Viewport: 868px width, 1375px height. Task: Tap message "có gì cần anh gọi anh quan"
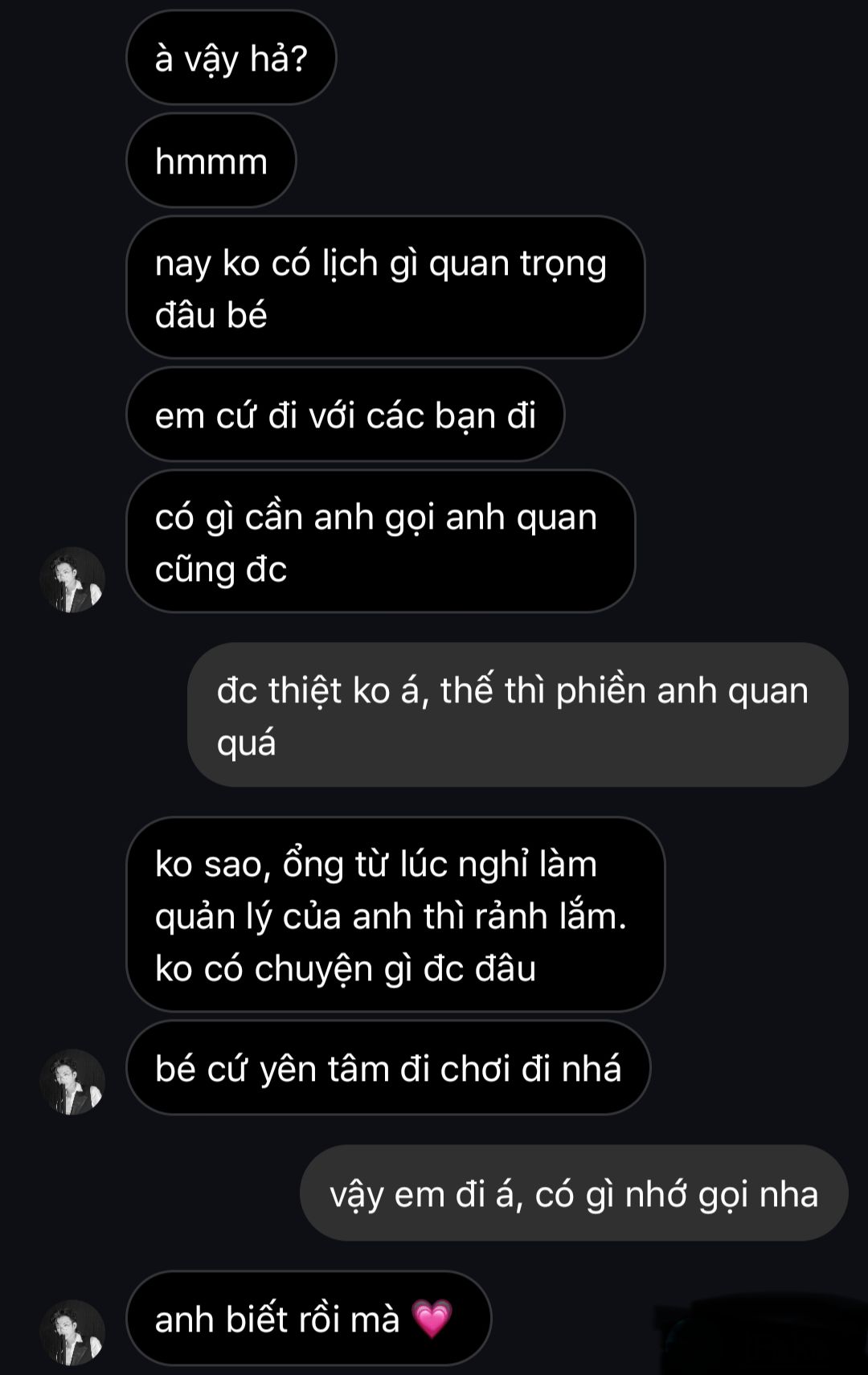click(x=380, y=541)
